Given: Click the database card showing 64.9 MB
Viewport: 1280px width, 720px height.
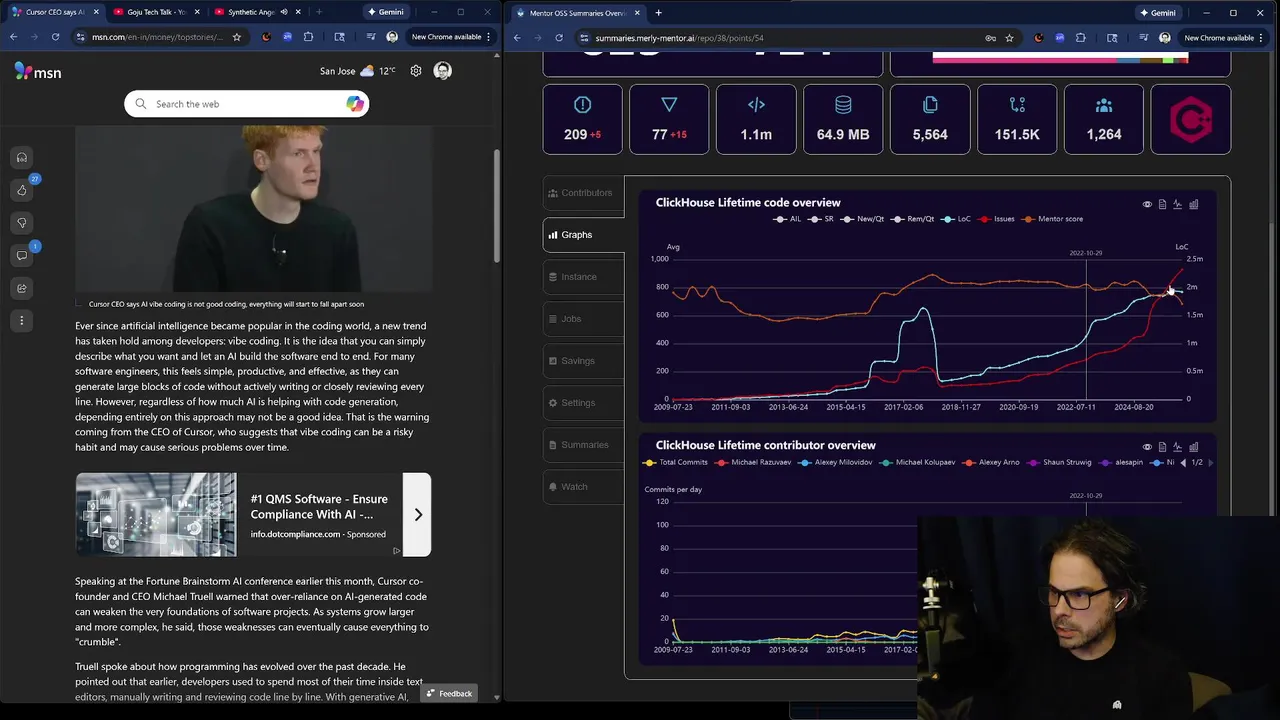Looking at the screenshot, I should (x=843, y=119).
